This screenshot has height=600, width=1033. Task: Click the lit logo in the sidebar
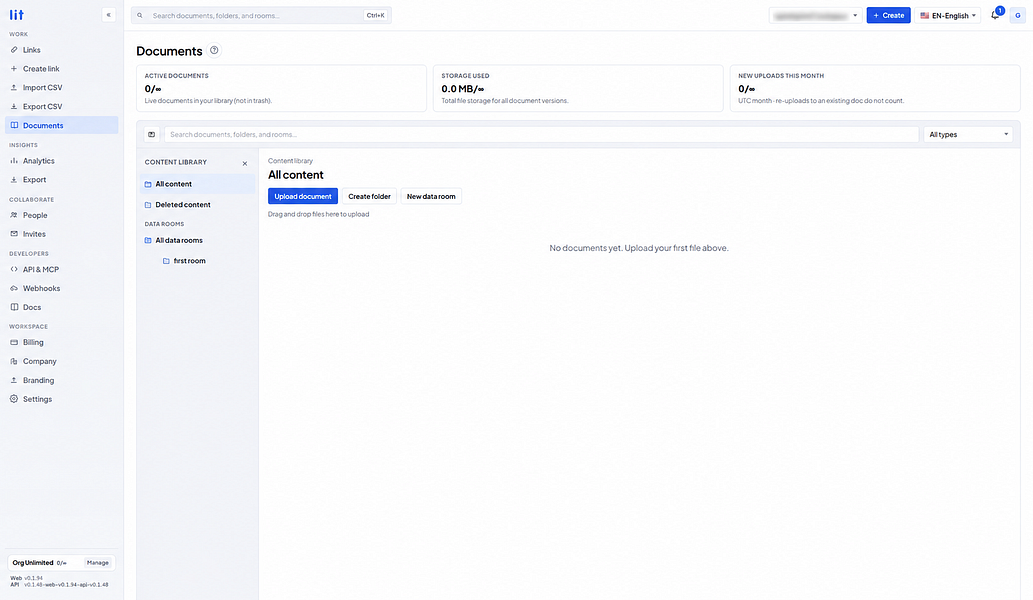[16, 14]
